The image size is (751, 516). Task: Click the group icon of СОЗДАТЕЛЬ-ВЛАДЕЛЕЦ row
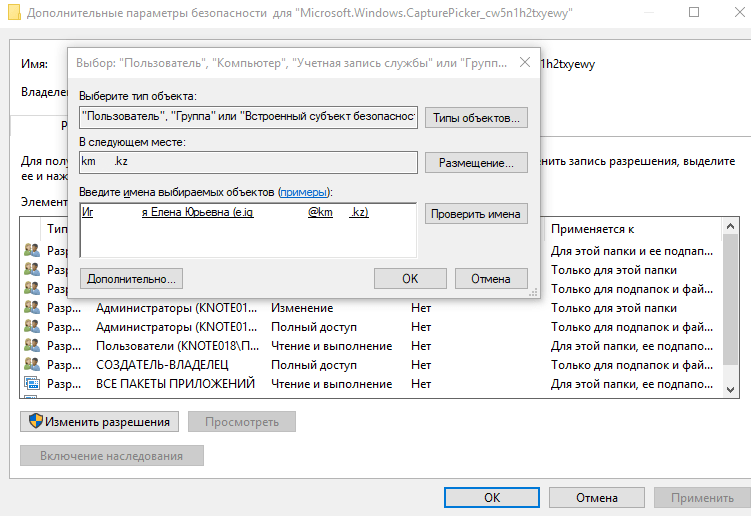tap(32, 365)
